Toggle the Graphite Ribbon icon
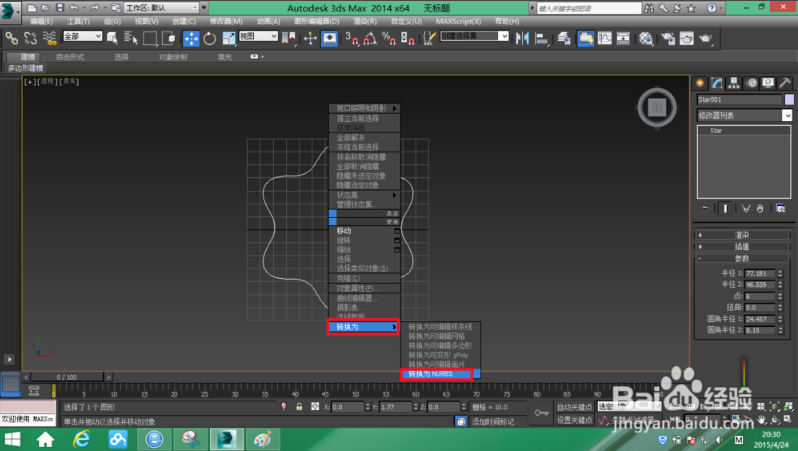This screenshot has height=451, width=798. point(586,38)
